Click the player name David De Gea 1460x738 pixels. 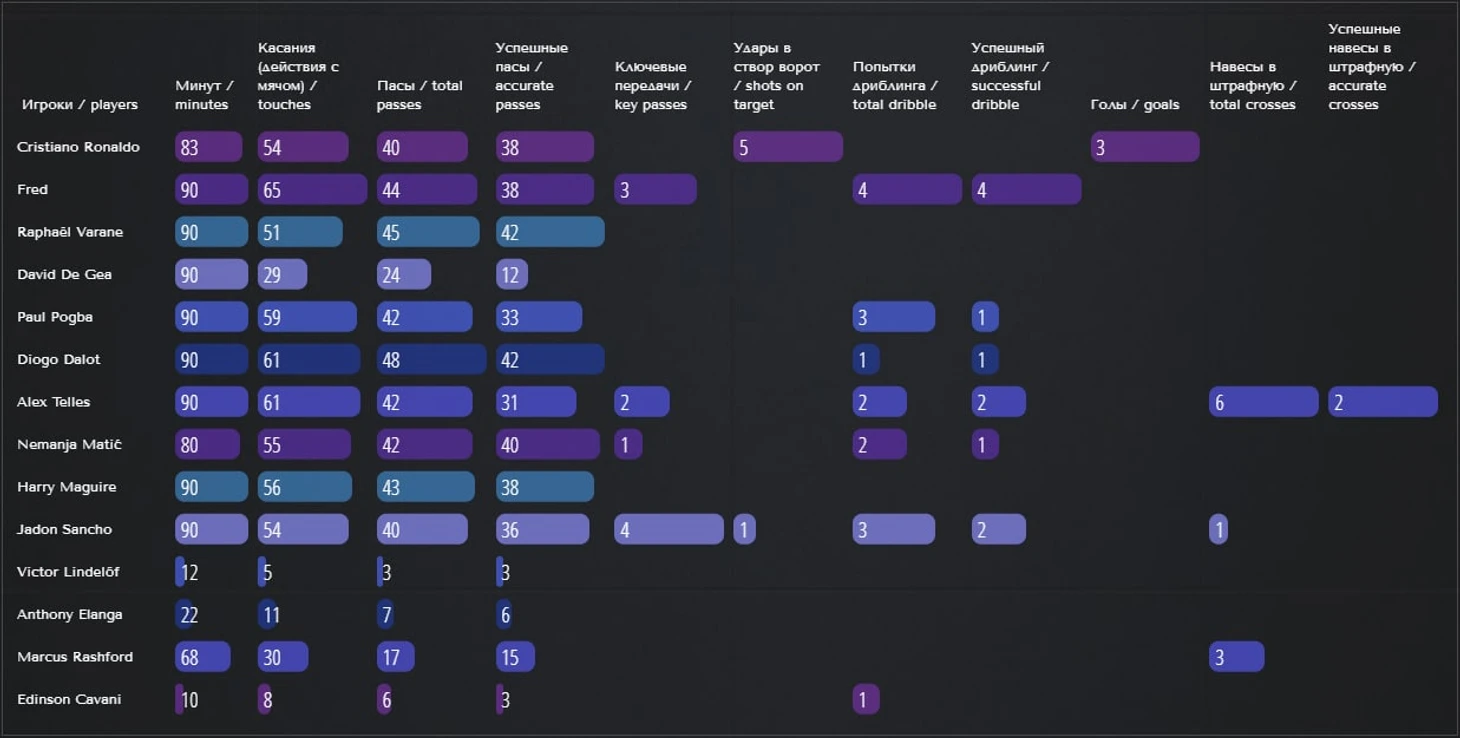point(64,274)
